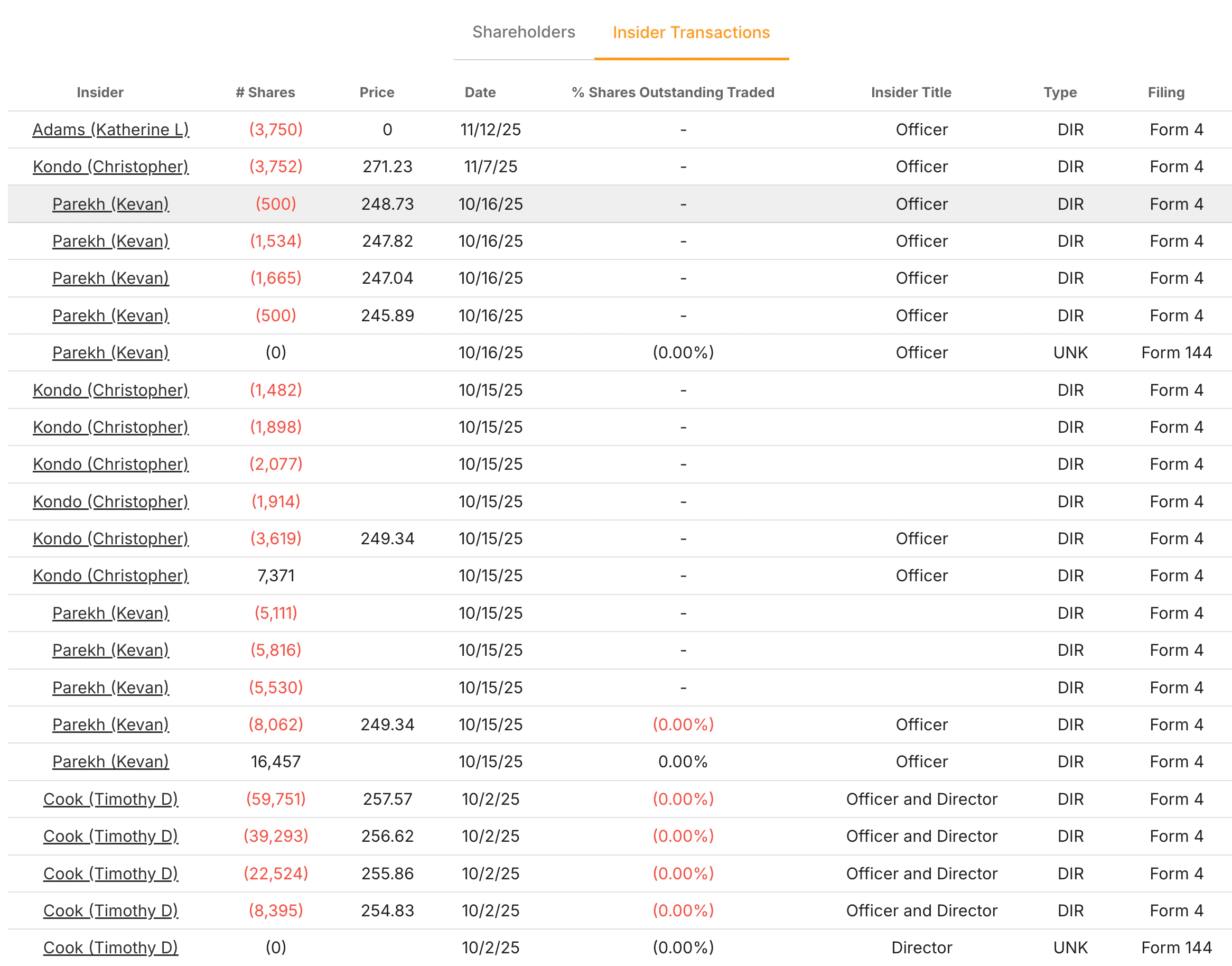Sort by % Shares Outstanding Traded header
Viewport: 1232px width, 966px height.
[673, 92]
